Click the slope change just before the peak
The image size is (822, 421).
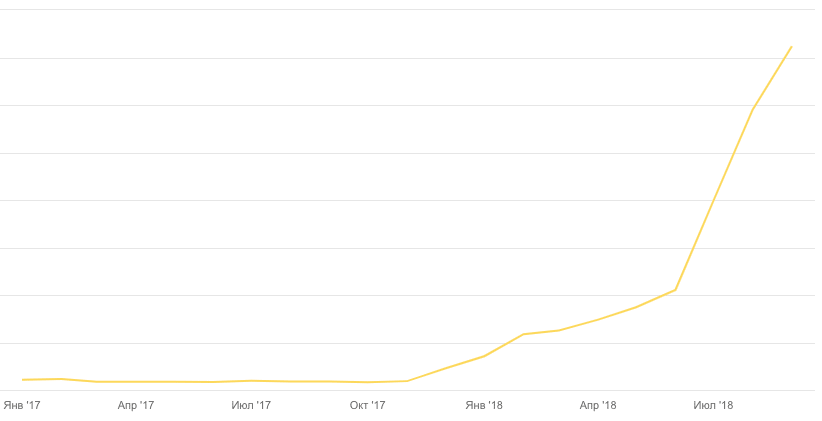(x=752, y=110)
